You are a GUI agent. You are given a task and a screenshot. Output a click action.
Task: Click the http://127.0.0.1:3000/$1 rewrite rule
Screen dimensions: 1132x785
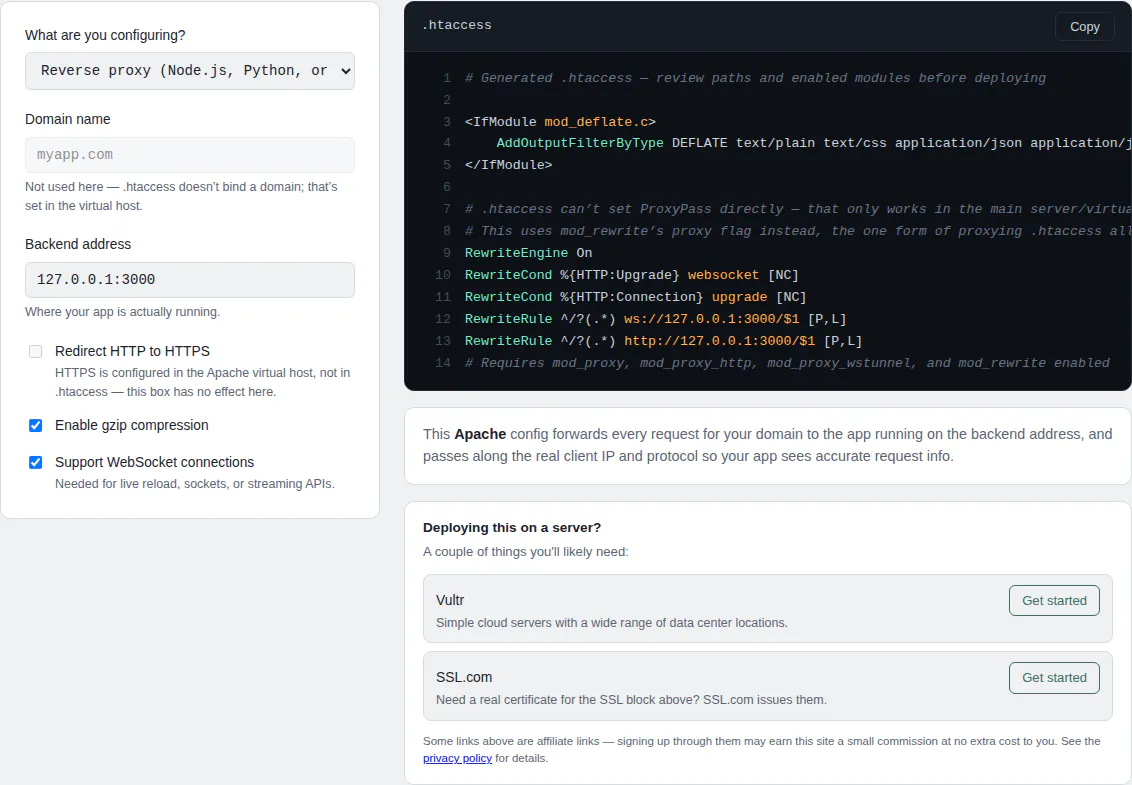[x=663, y=341]
